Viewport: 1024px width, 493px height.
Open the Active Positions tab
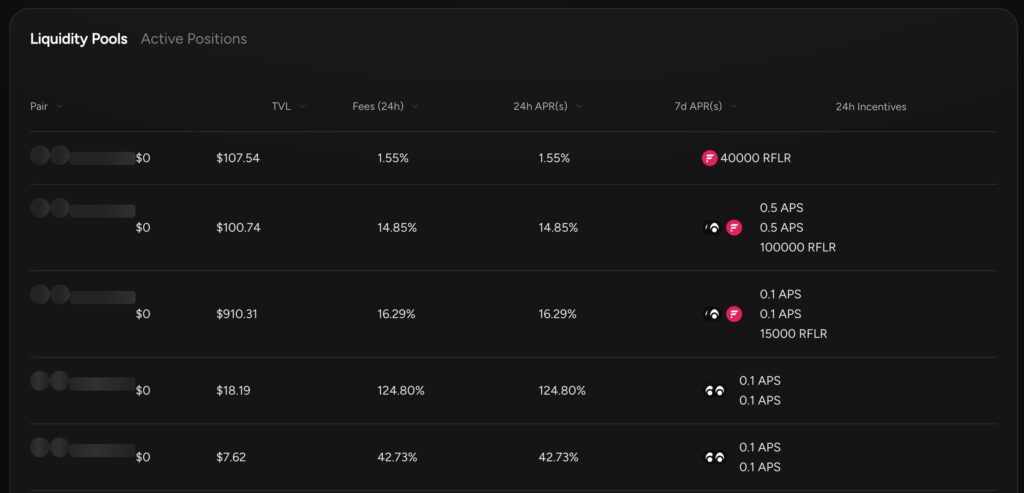pyautogui.click(x=194, y=39)
